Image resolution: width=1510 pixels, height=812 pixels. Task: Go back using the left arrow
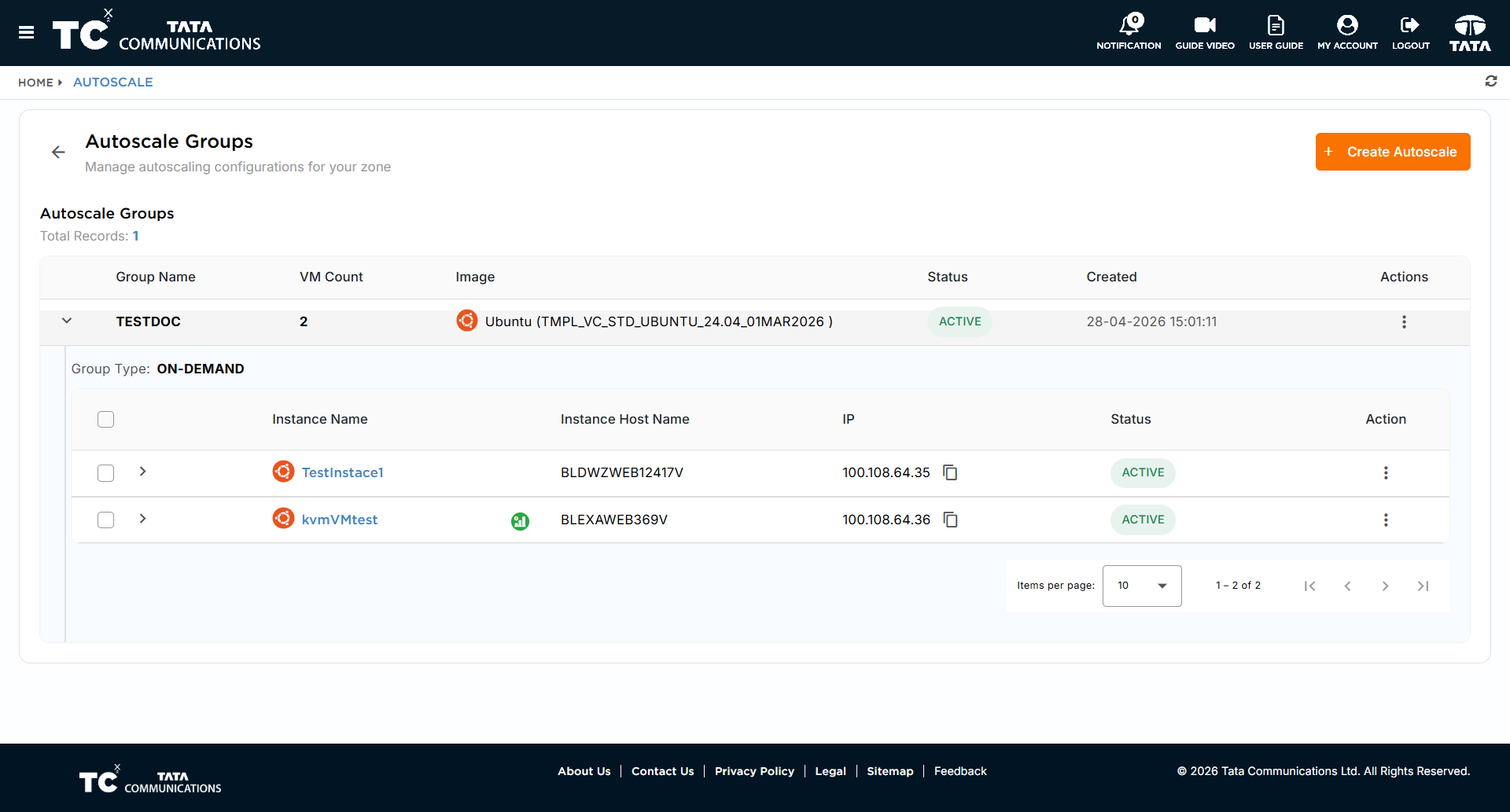[58, 152]
